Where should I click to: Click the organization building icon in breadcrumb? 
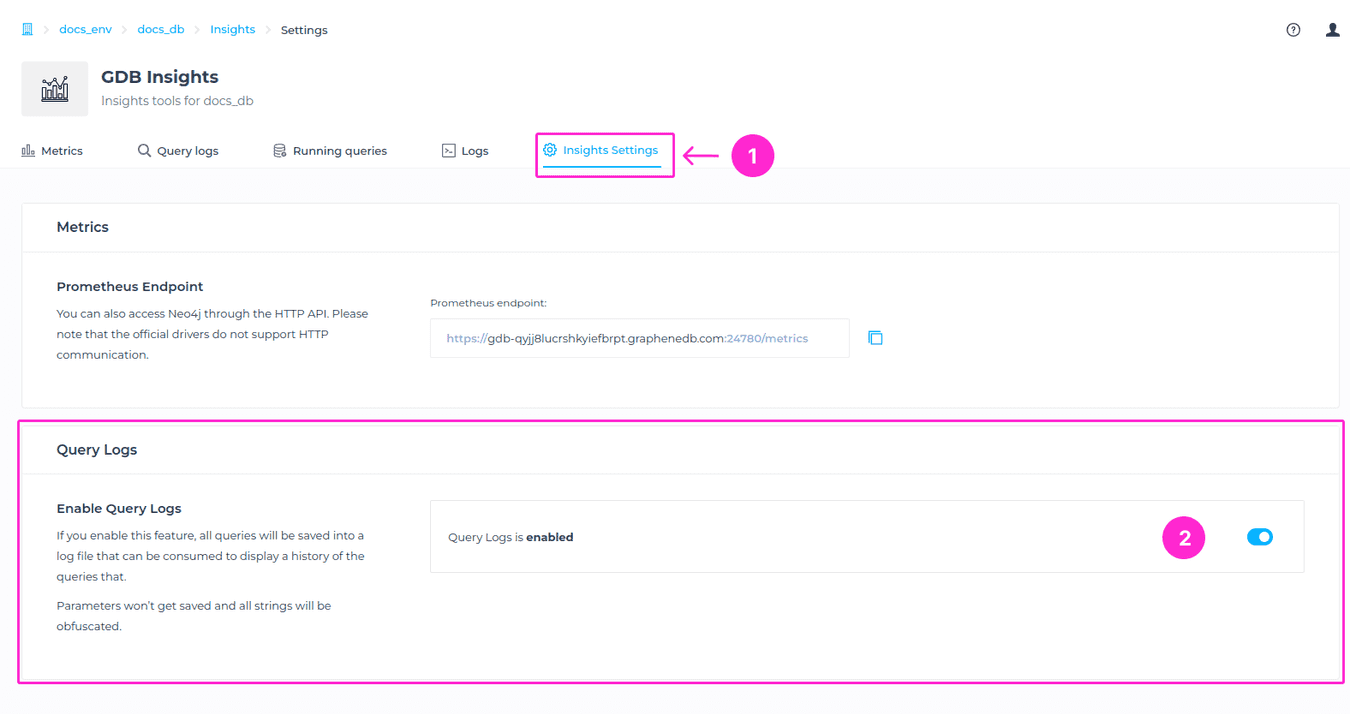pos(27,30)
